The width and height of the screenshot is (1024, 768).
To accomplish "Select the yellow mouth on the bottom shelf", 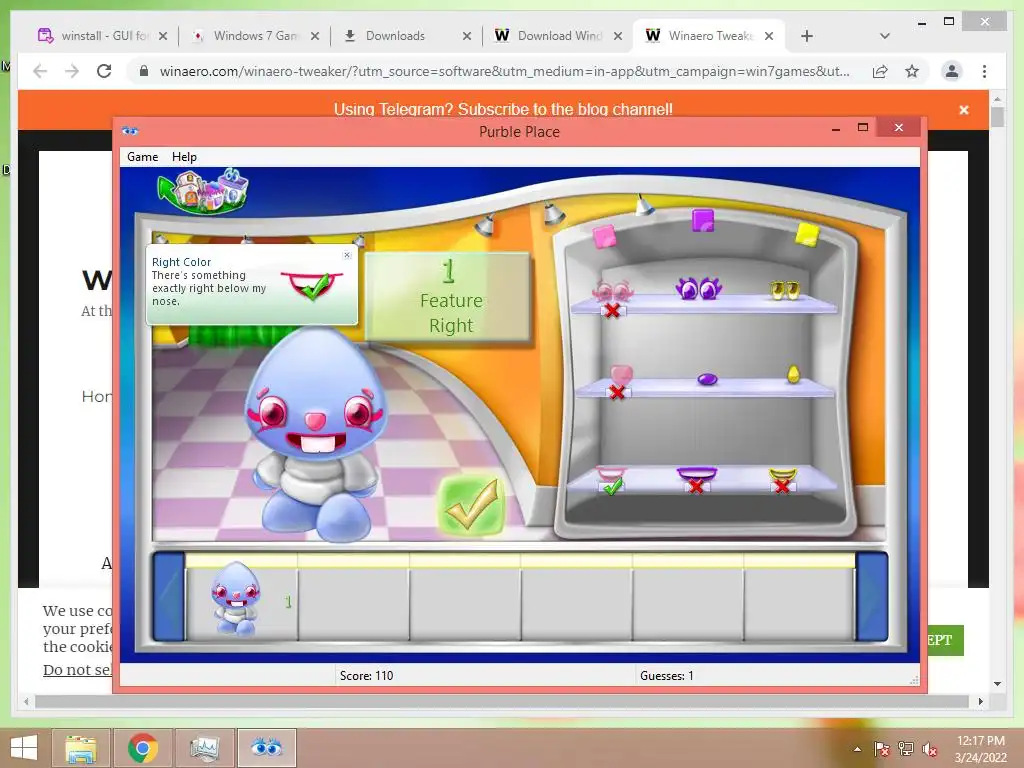I will [x=782, y=475].
